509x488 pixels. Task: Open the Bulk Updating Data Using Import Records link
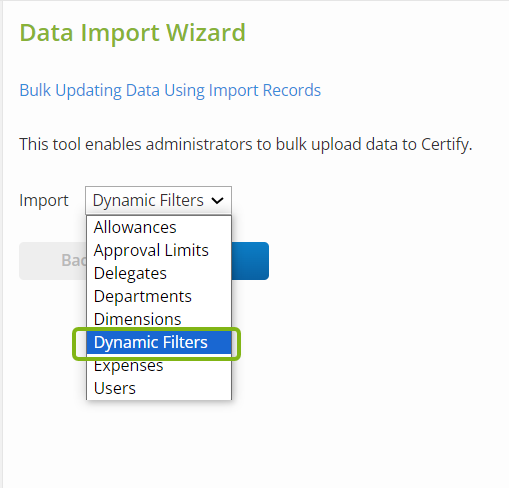[x=170, y=90]
